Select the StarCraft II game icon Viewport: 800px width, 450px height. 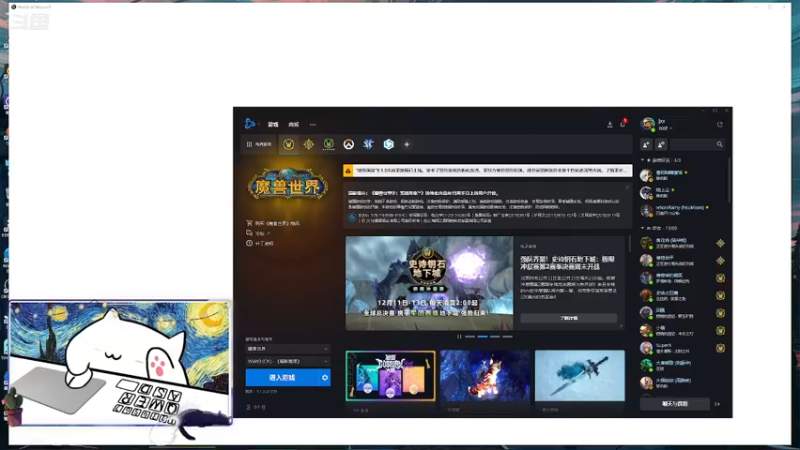368,144
